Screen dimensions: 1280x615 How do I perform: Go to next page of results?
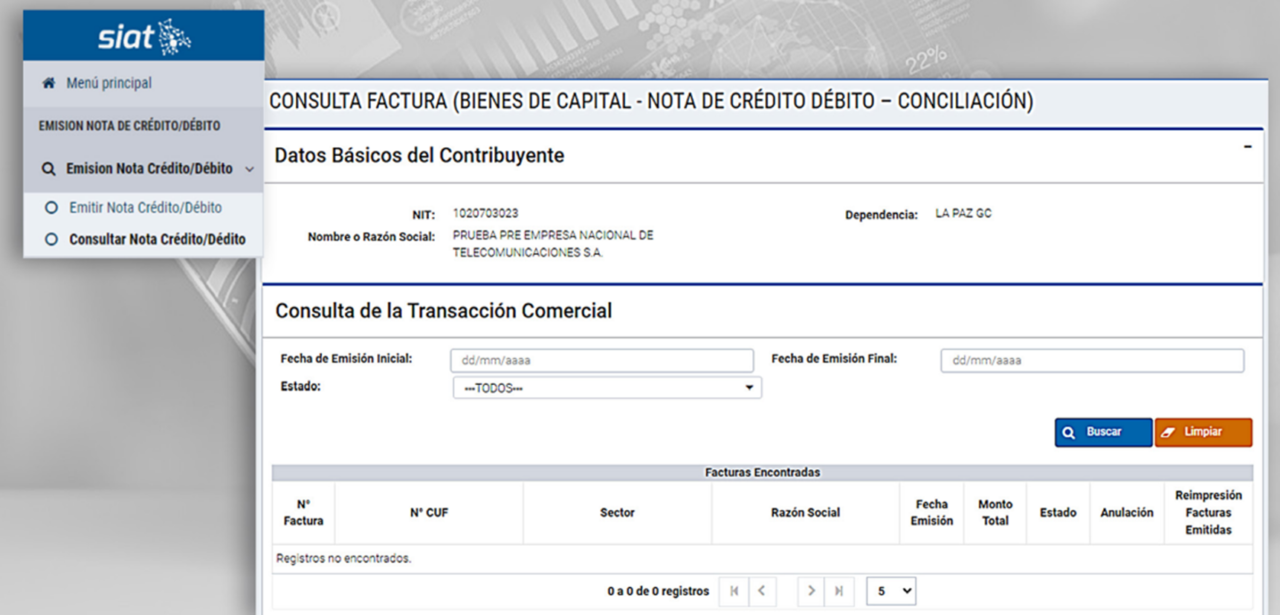click(x=812, y=591)
